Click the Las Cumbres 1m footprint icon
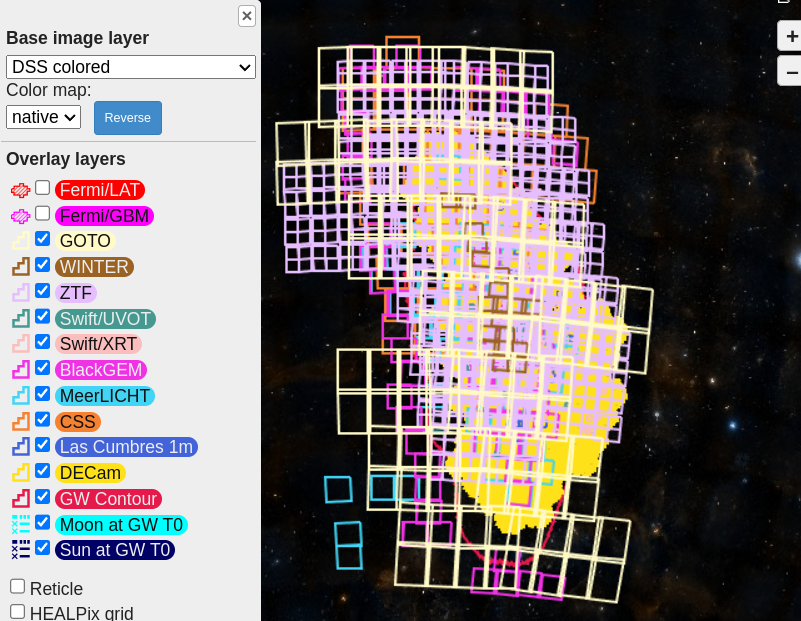This screenshot has width=801, height=621. [x=21, y=447]
